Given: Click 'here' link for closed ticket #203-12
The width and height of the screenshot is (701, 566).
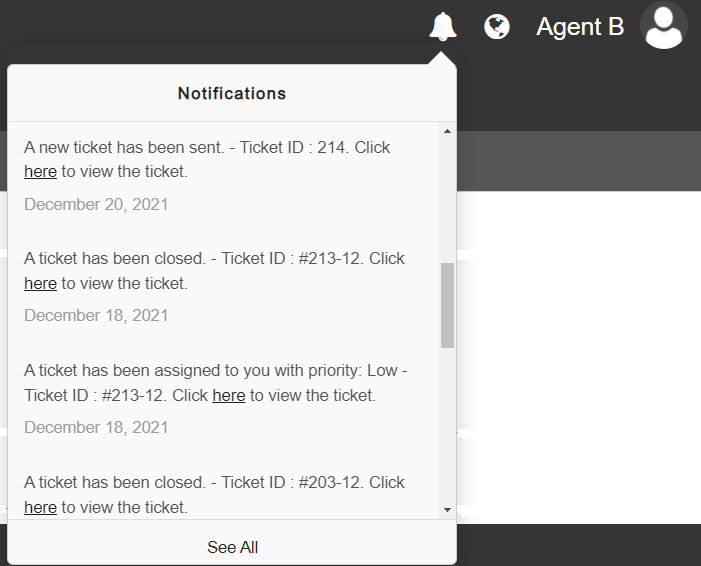Looking at the screenshot, I should pyautogui.click(x=40, y=508).
